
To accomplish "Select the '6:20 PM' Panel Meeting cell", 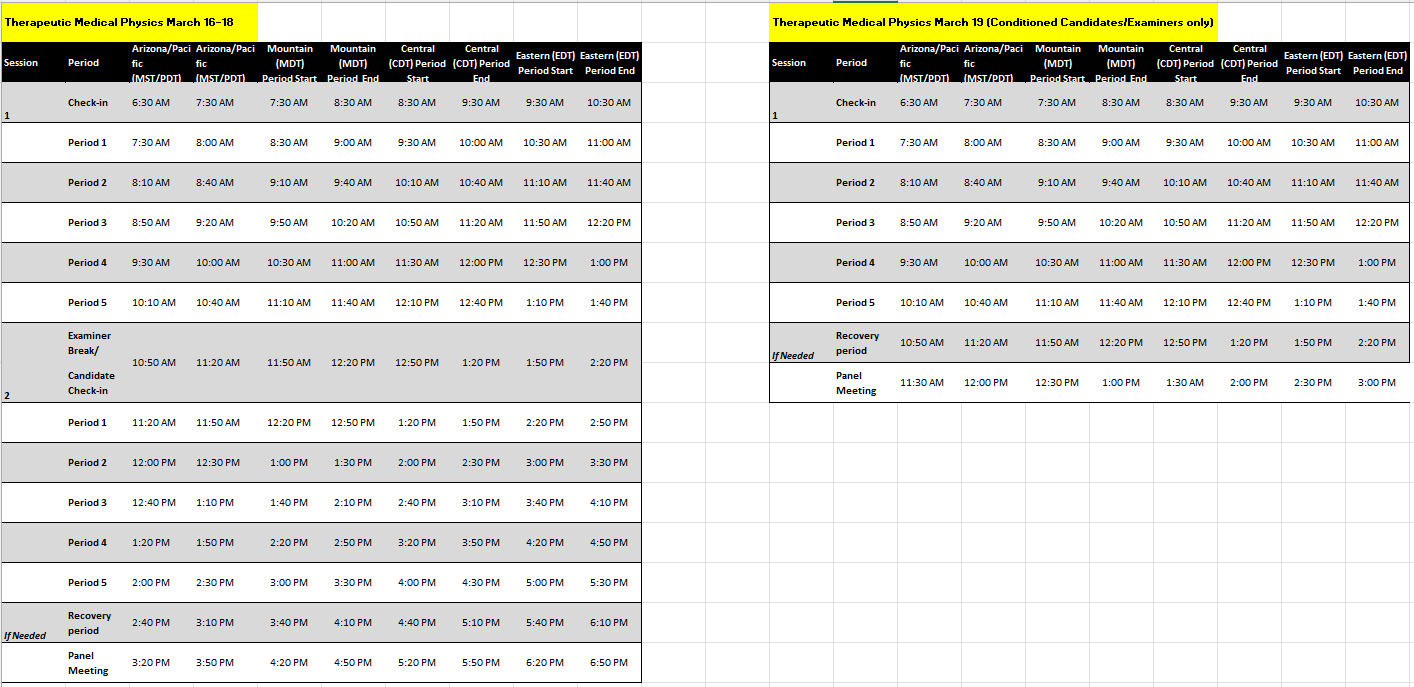I will coord(545,663).
